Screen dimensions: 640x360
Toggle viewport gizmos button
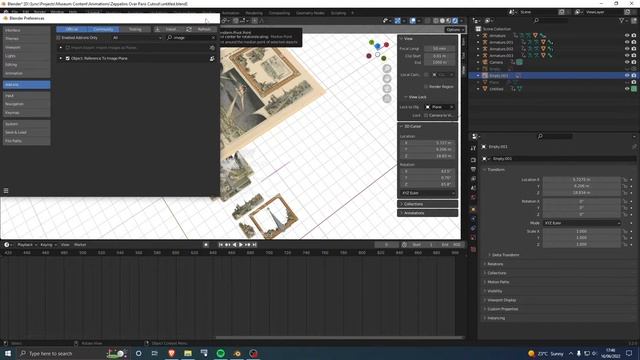(397, 20)
